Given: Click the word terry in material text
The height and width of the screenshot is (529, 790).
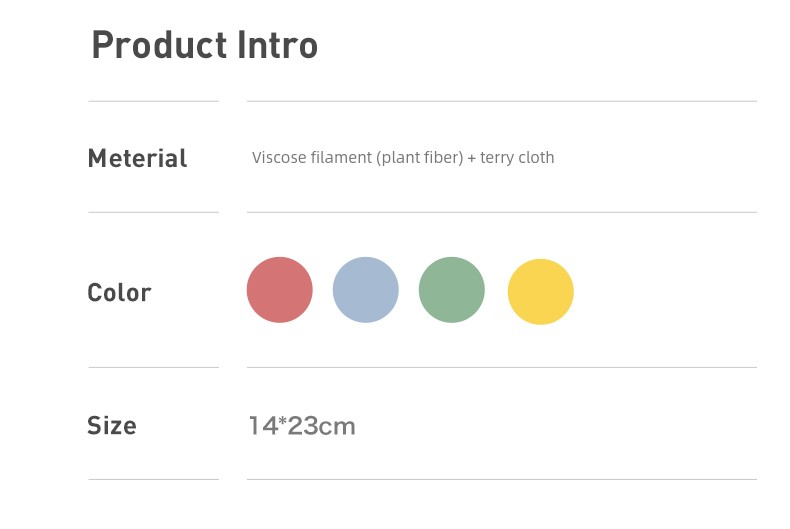Looking at the screenshot, I should coord(497,158).
